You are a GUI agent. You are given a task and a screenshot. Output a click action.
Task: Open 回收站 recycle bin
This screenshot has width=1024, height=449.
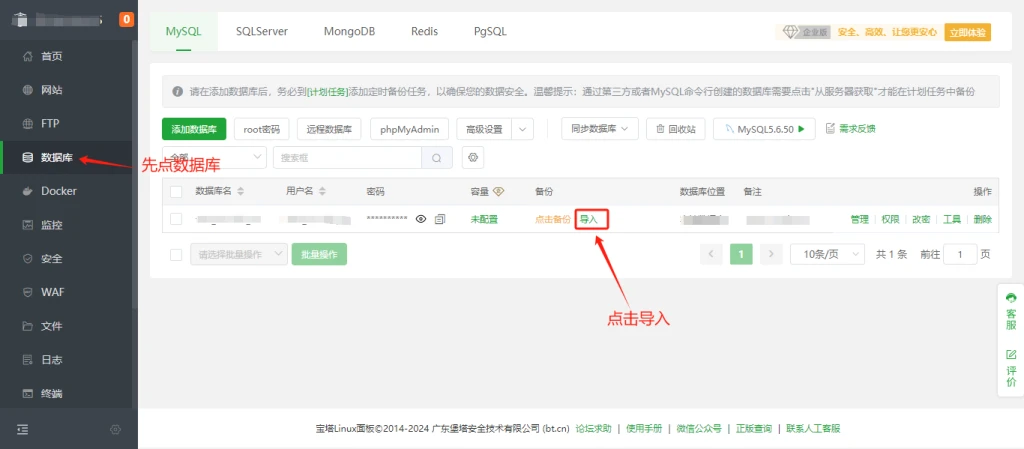(x=677, y=129)
